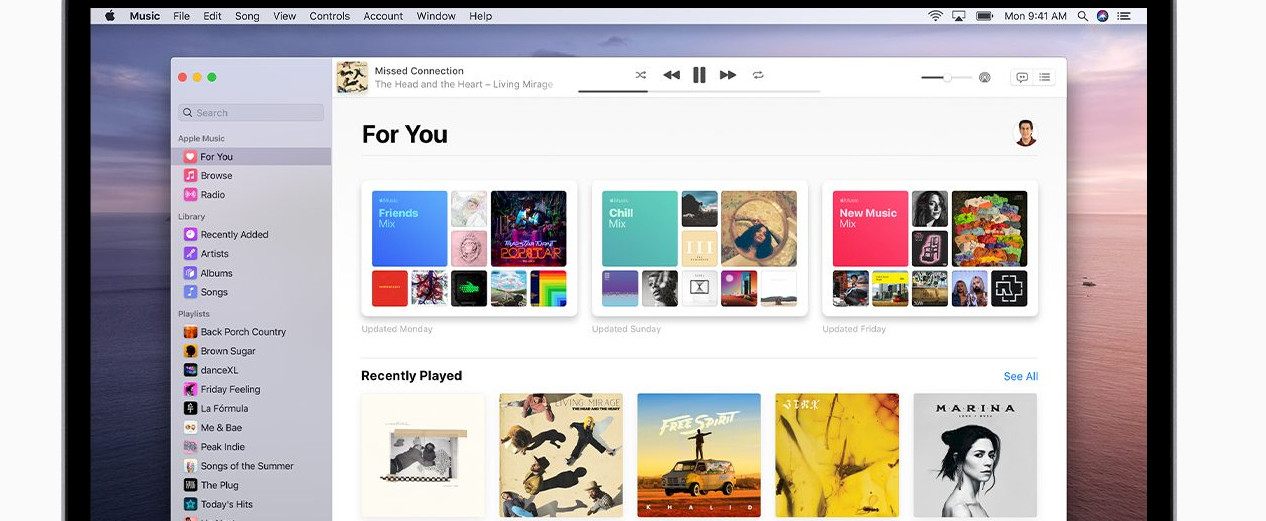Toggle repeat mode
The image size is (1266, 521).
coord(758,75)
